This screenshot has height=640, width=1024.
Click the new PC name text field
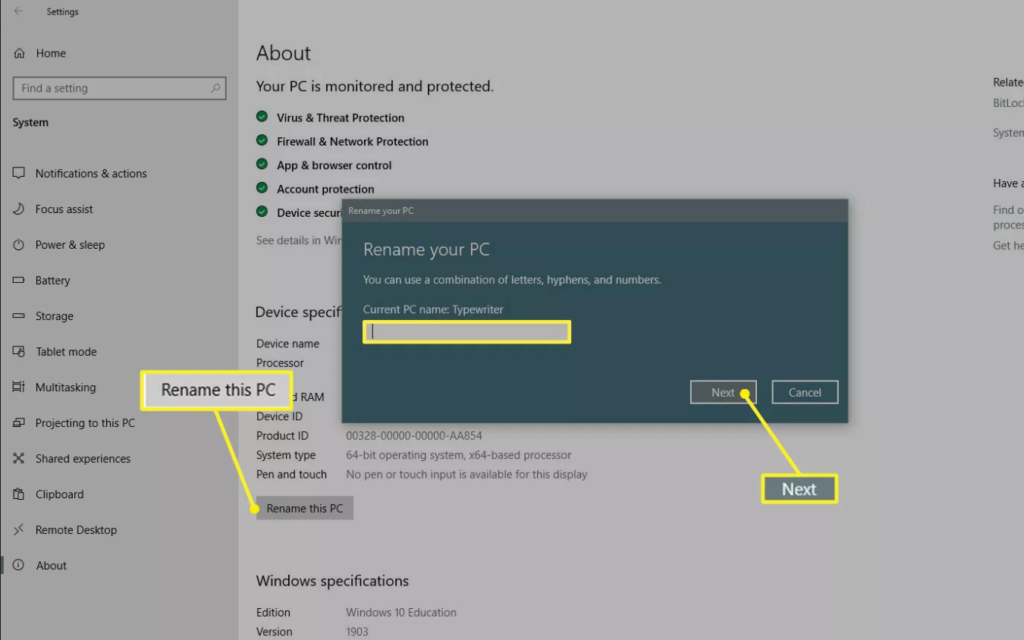point(467,332)
